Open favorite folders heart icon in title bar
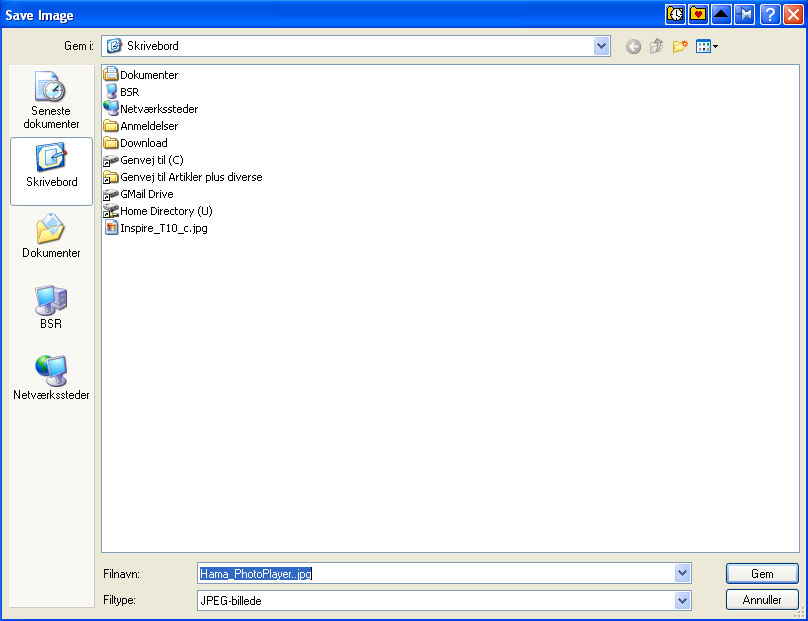Screen dimensions: 808x621 tap(698, 14)
